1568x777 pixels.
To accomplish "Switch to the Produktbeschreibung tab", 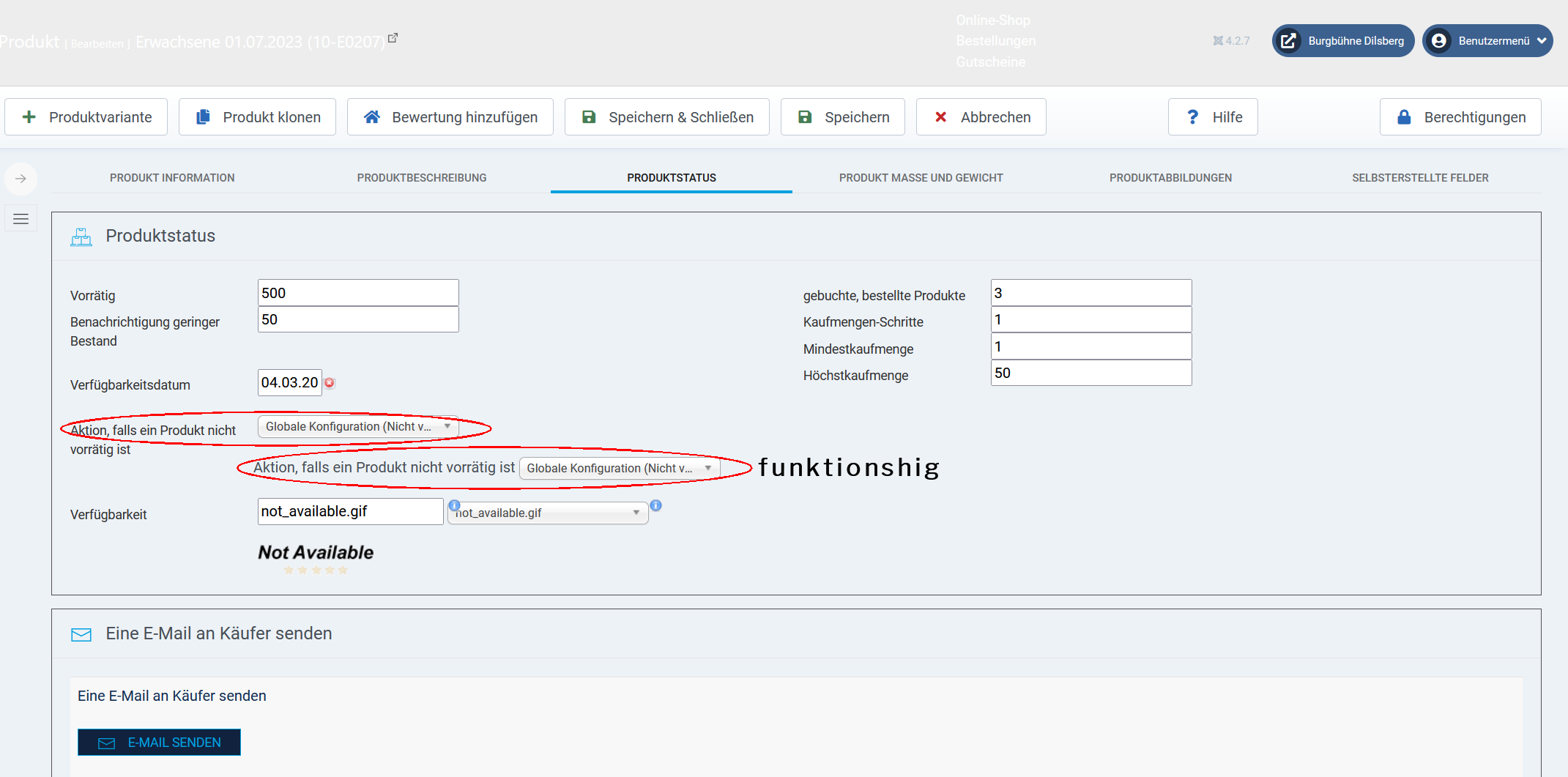I will point(422,178).
